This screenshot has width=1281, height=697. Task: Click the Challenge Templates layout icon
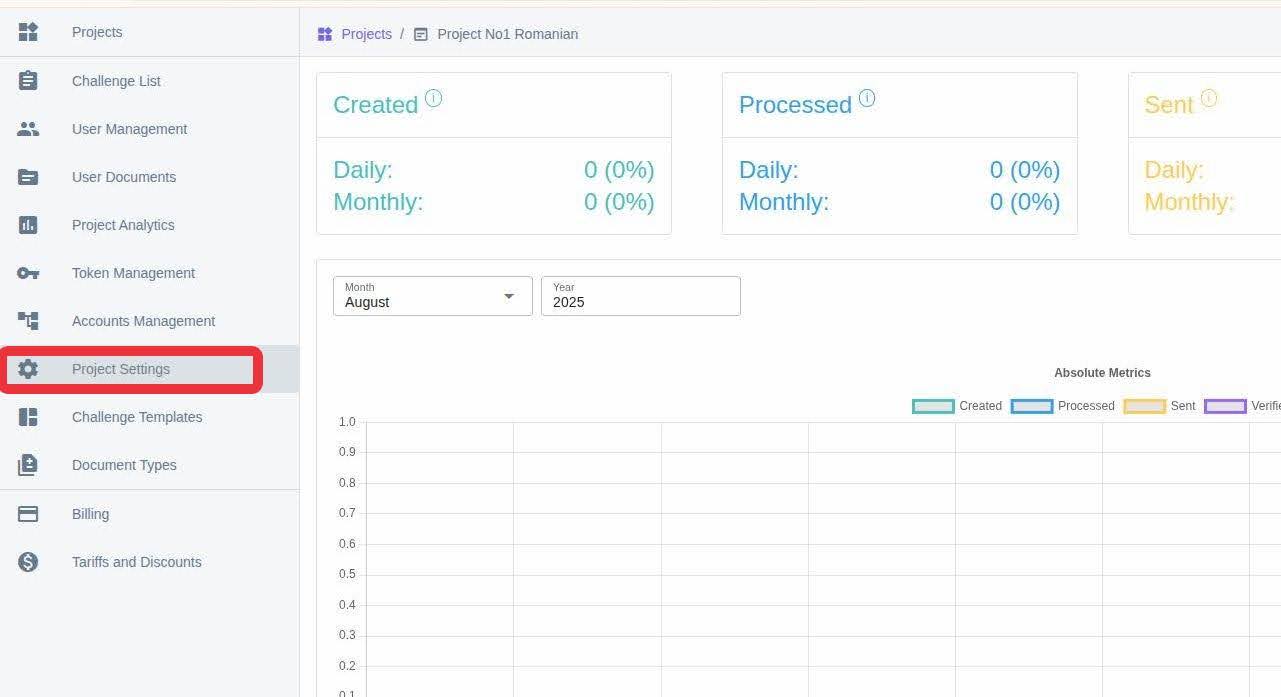(28, 417)
